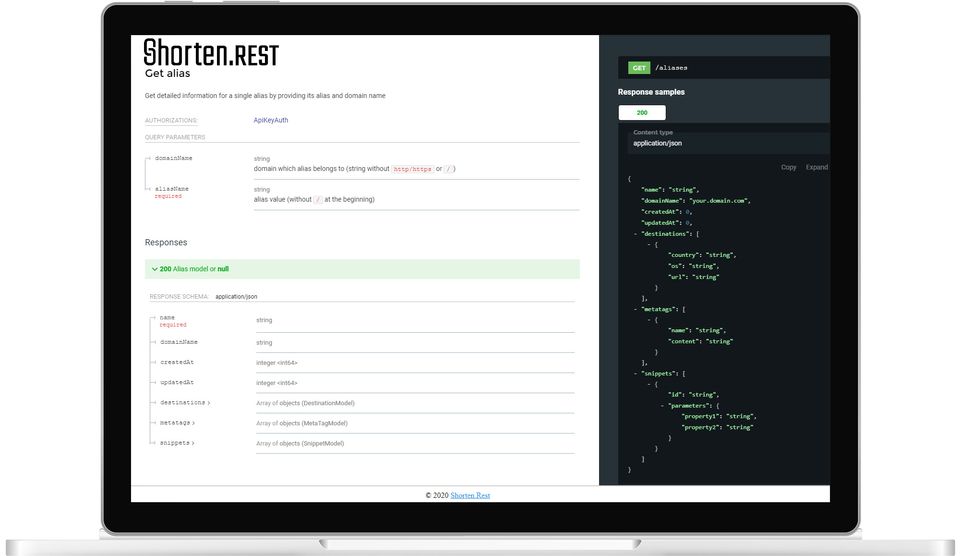Click the "property1" JSON key

(x=702, y=416)
